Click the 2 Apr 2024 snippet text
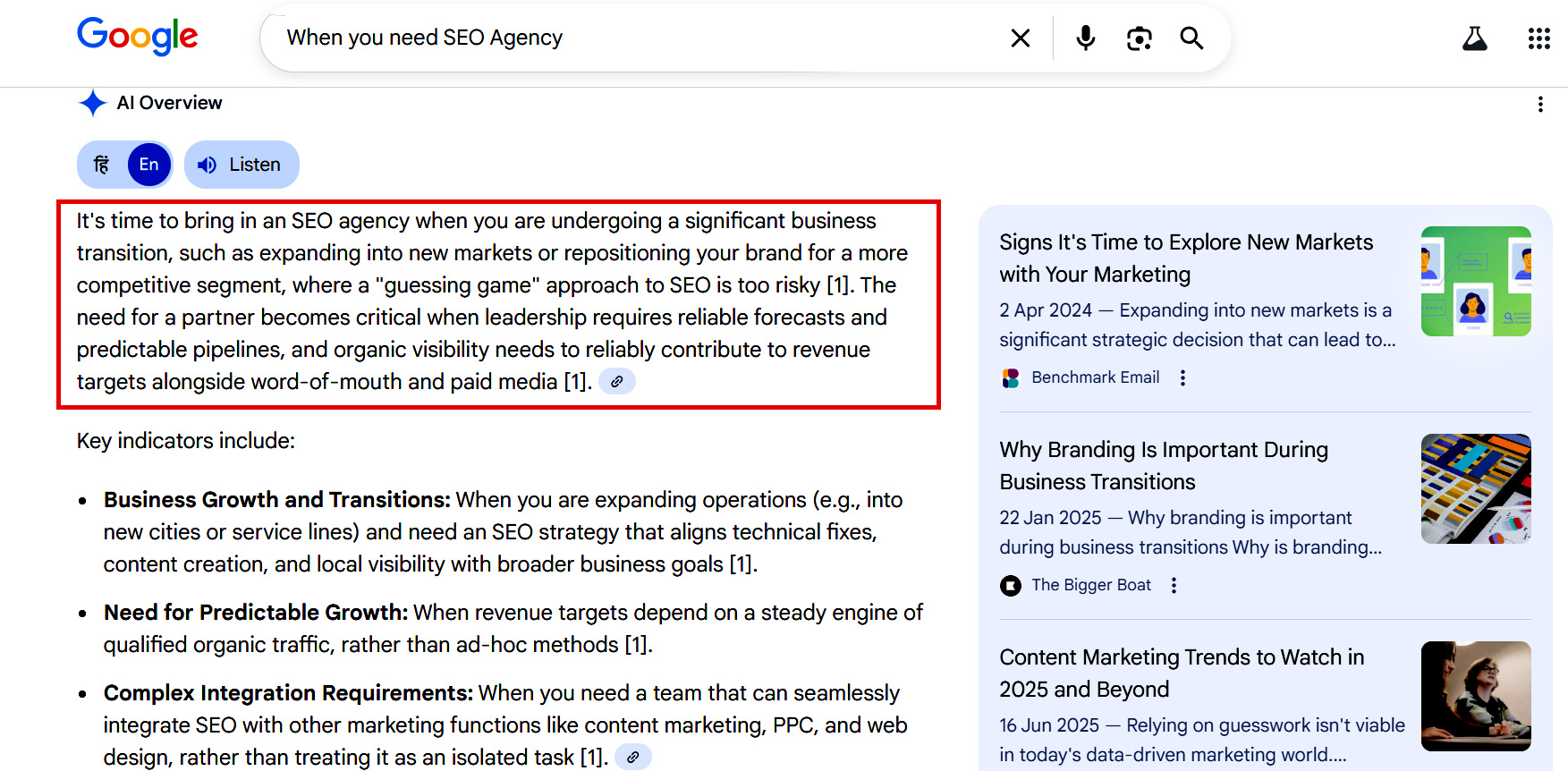1568x771 pixels. [x=1198, y=325]
